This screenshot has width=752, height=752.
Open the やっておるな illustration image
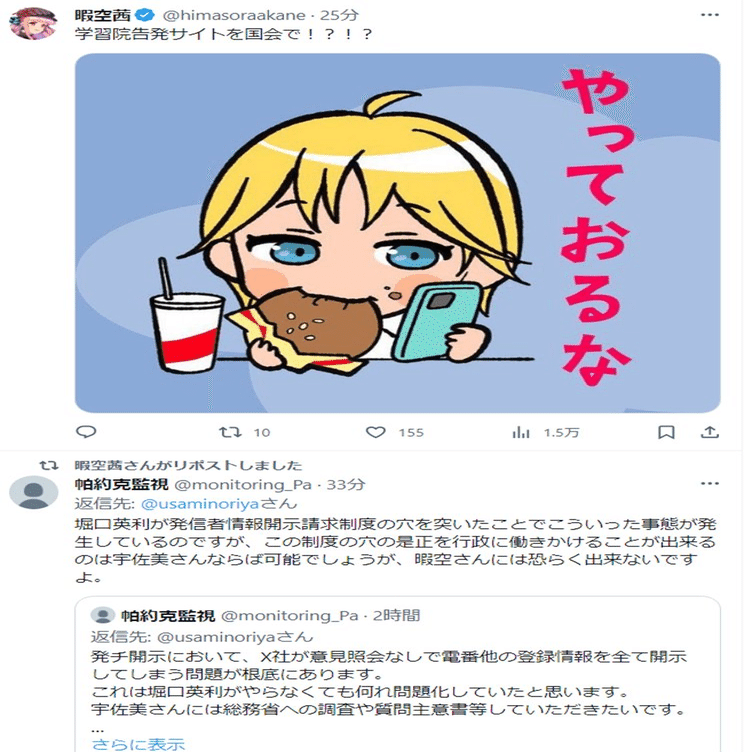pos(397,232)
